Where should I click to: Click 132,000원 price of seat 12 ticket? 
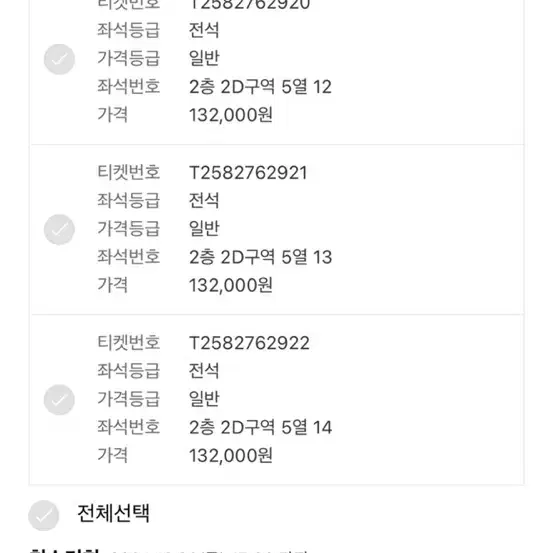tap(231, 115)
